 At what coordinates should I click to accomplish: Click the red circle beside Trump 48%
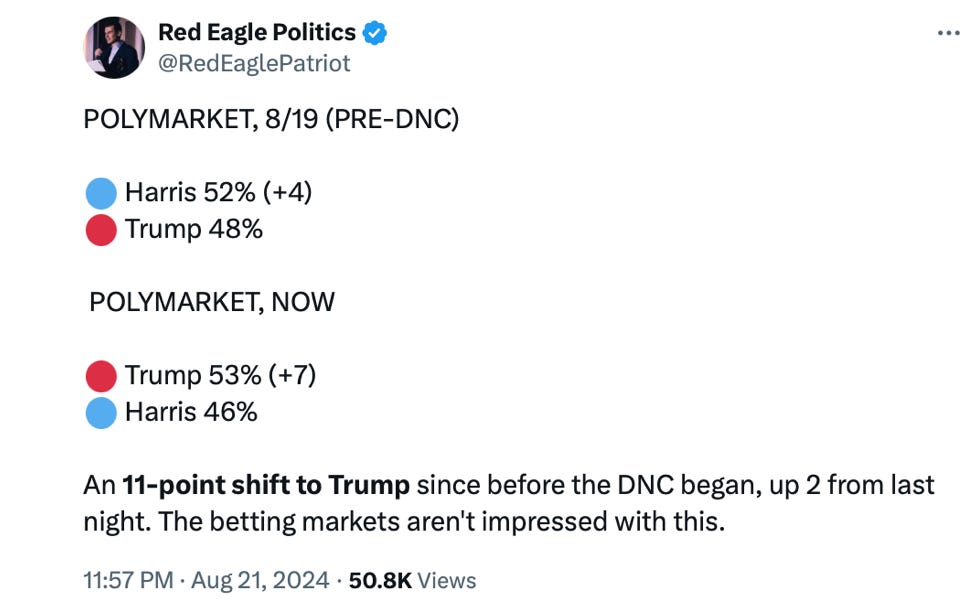(101, 230)
